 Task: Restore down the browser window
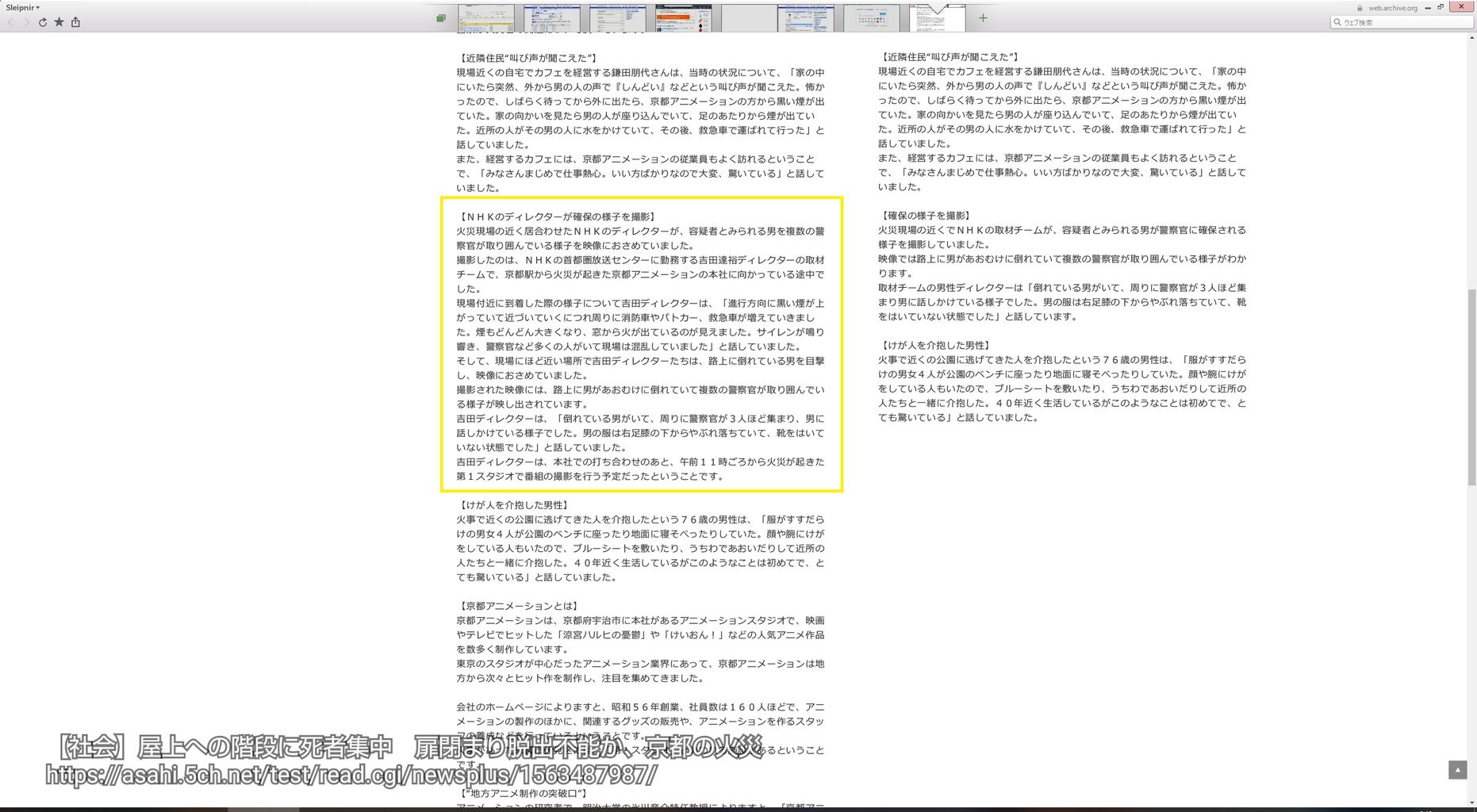pos(1441,7)
